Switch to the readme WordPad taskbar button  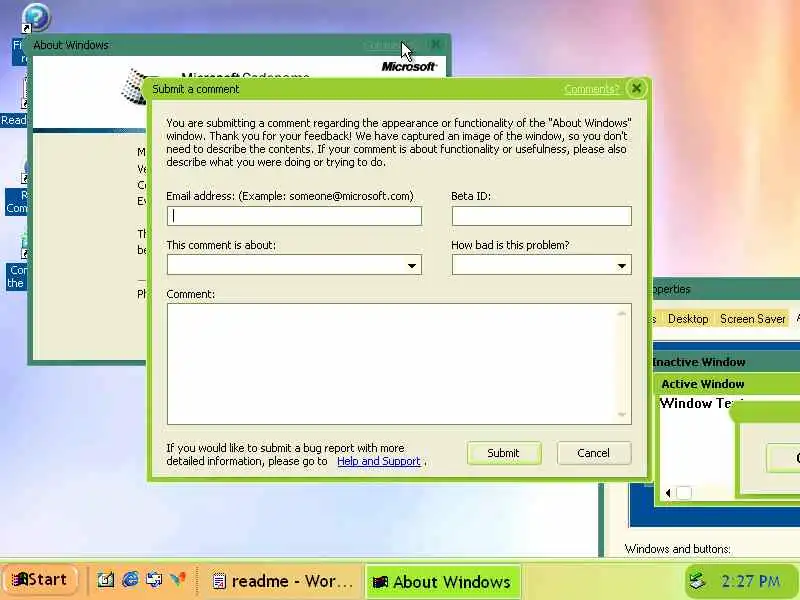pos(283,581)
